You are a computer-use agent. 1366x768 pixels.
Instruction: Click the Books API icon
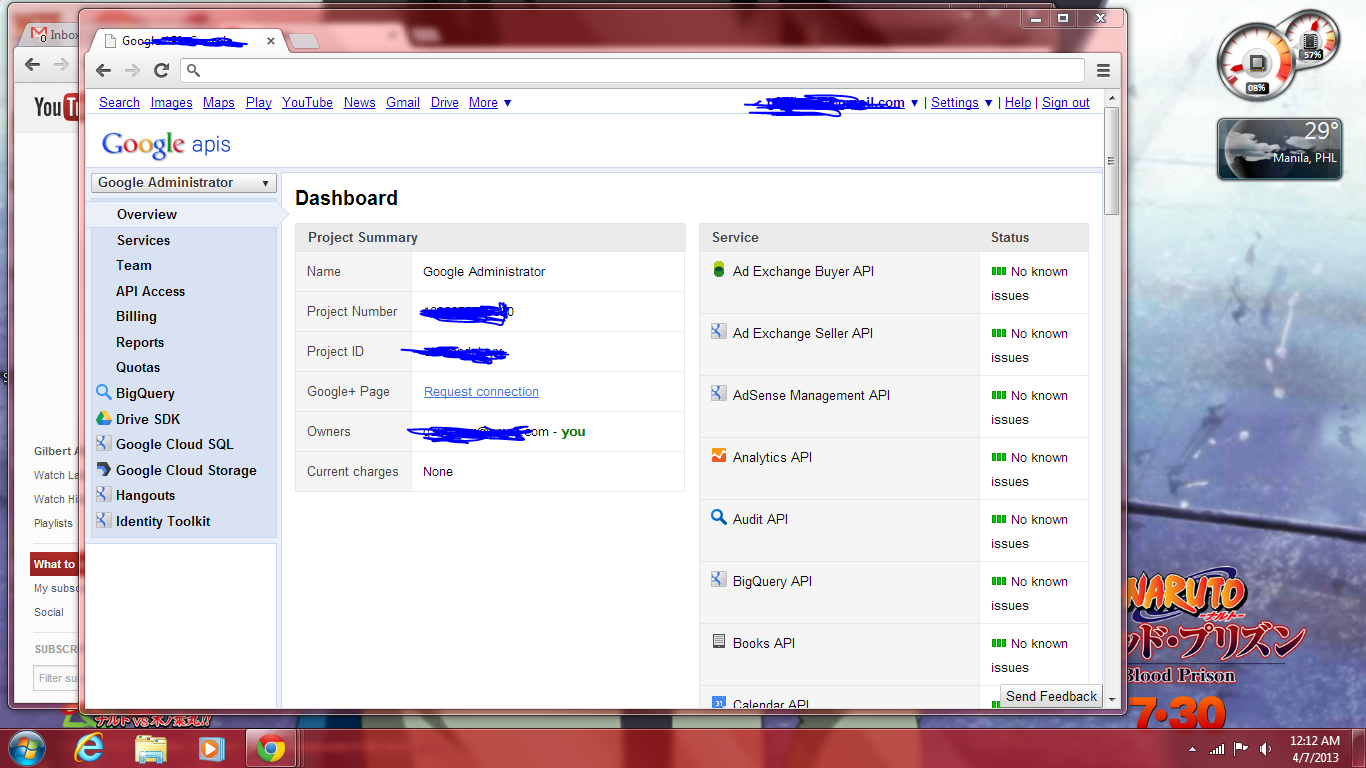pyautogui.click(x=718, y=642)
